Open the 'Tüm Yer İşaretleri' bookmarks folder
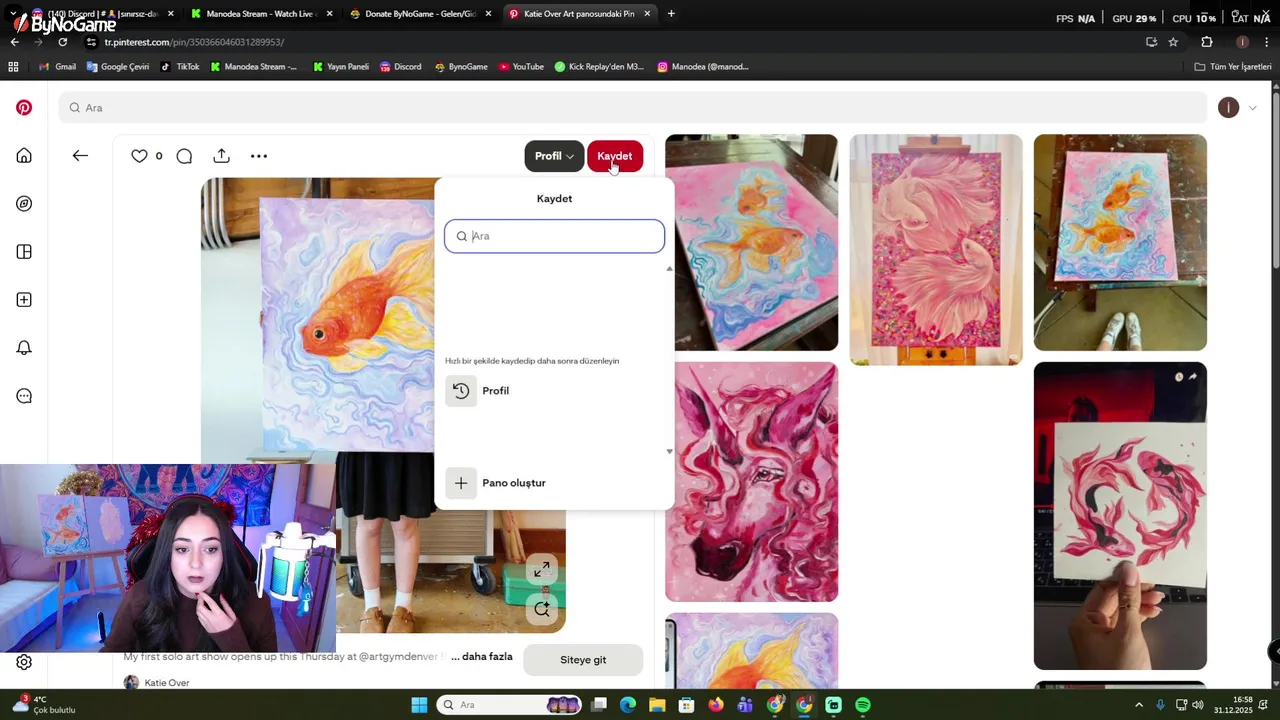This screenshot has width=1280, height=720. (1233, 67)
